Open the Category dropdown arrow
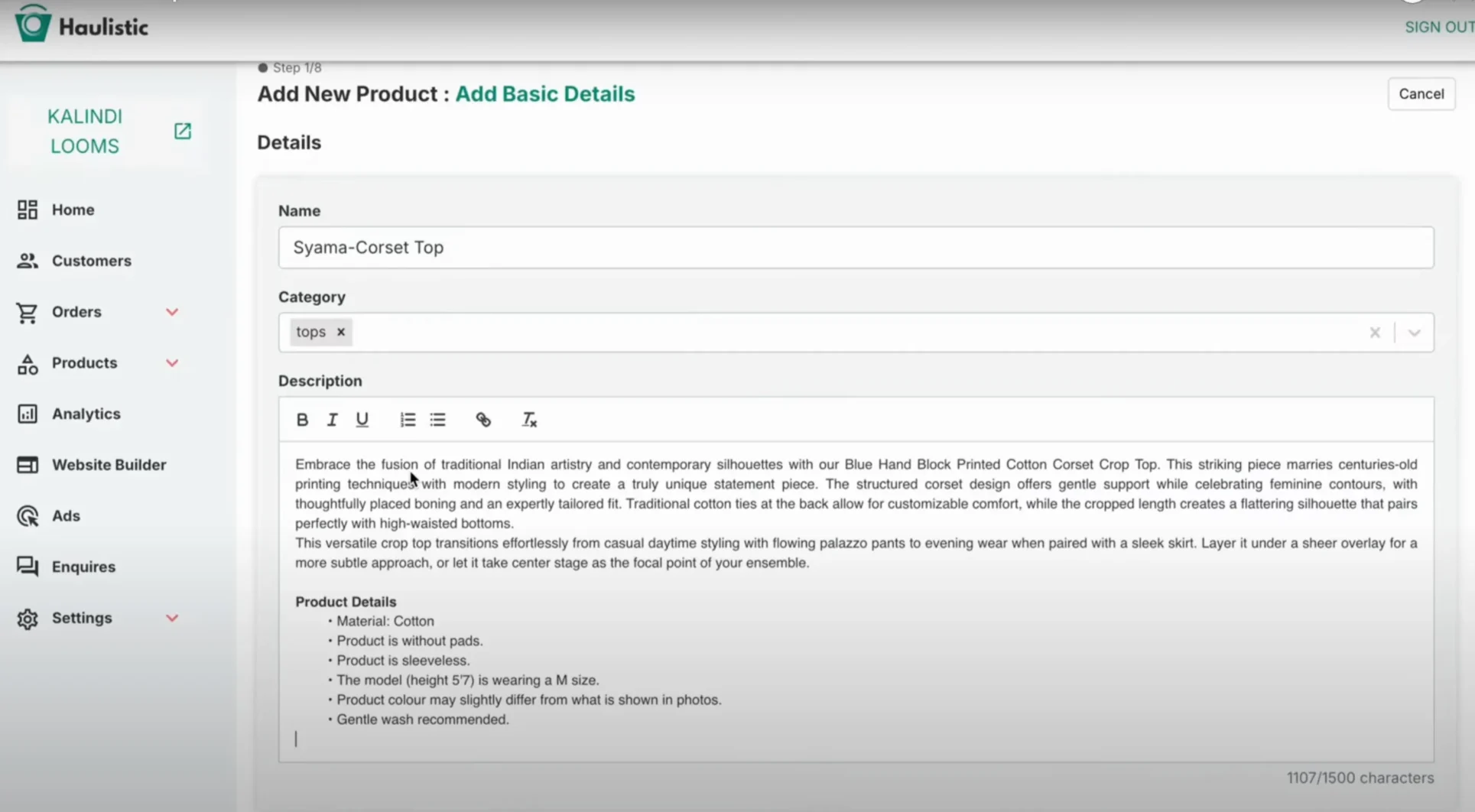The height and width of the screenshot is (812, 1475). point(1414,333)
